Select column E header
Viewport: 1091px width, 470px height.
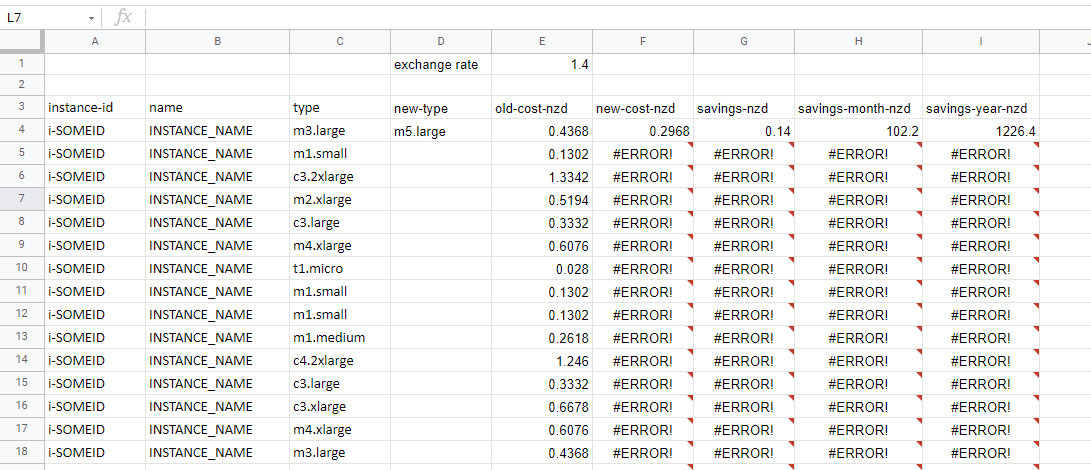pos(542,41)
